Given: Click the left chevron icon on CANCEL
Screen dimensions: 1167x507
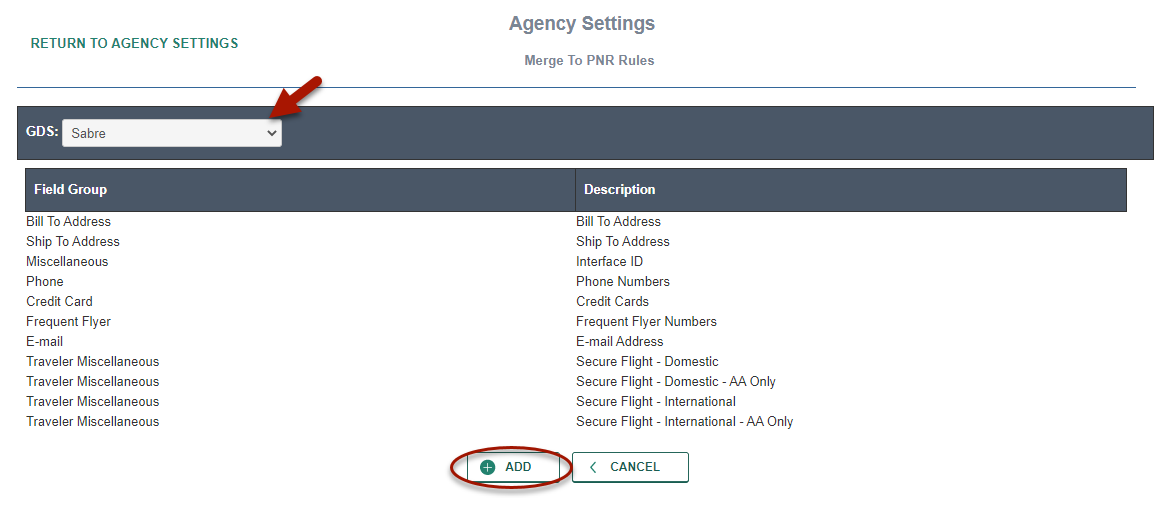Looking at the screenshot, I should tap(593, 467).
